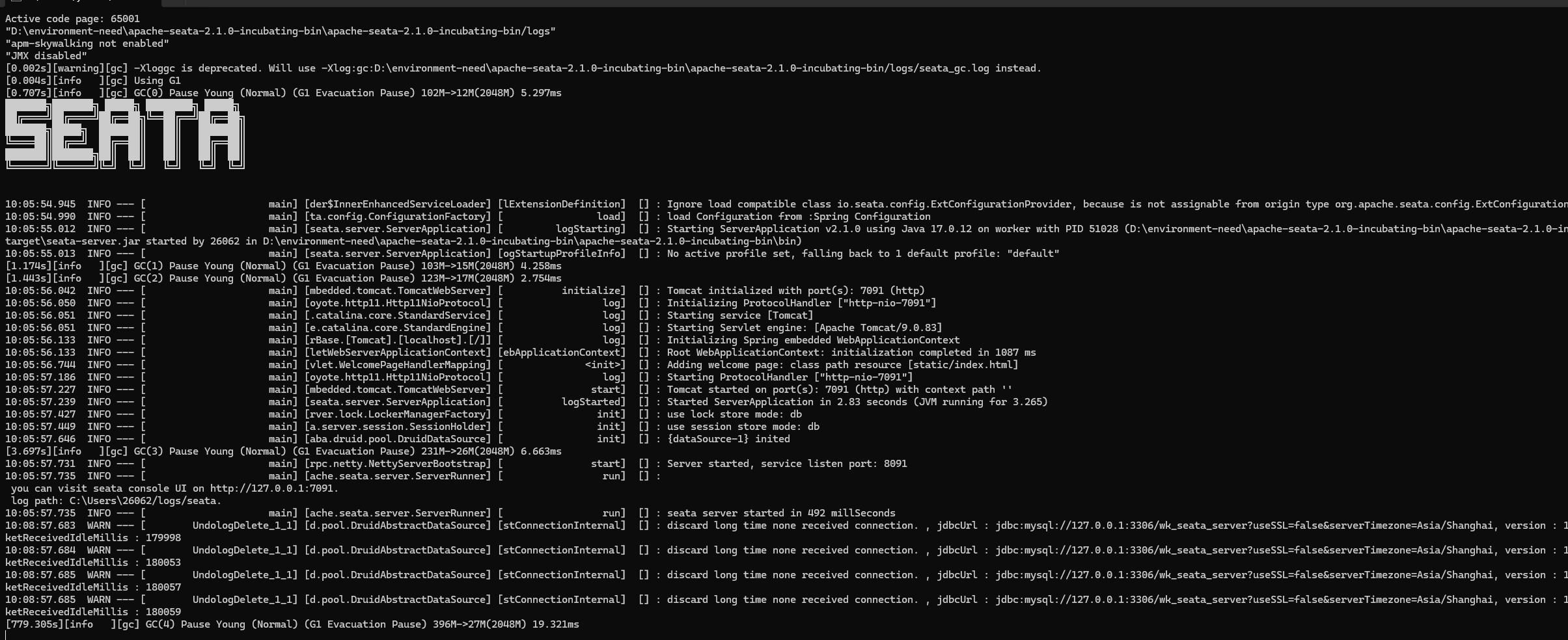The width and height of the screenshot is (1568, 640).
Task: Click the GC(0) Pause Young log line
Action: click(x=283, y=93)
